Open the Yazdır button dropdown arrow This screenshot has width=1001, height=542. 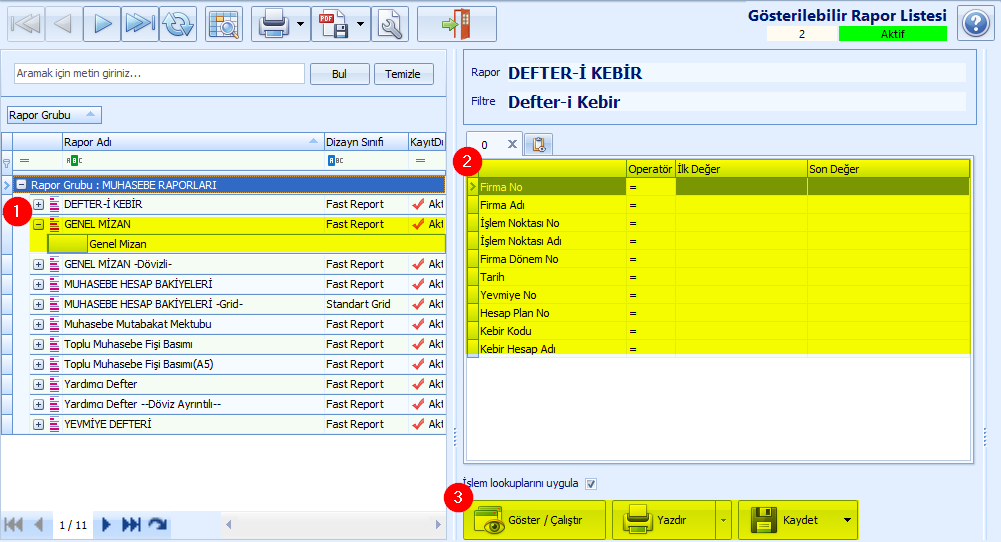click(x=720, y=520)
